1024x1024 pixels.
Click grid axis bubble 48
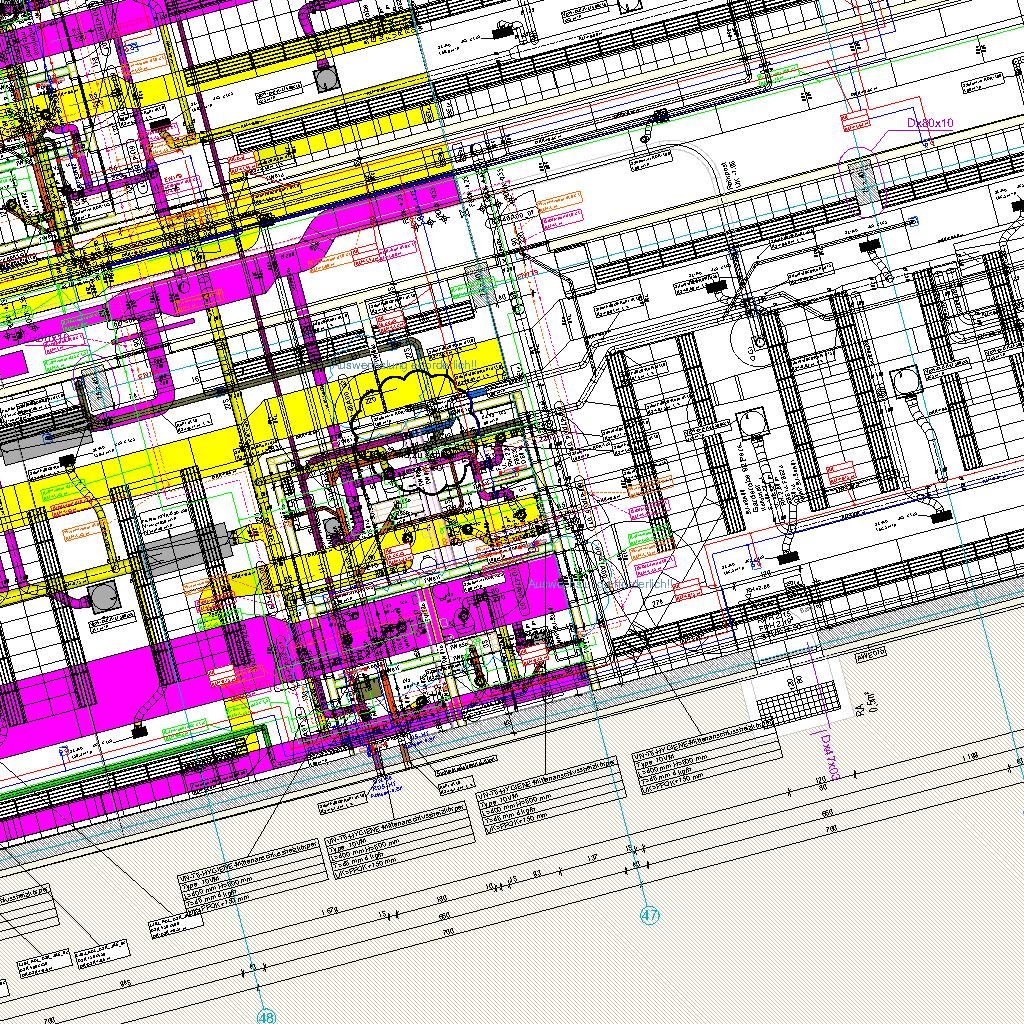tap(266, 1016)
